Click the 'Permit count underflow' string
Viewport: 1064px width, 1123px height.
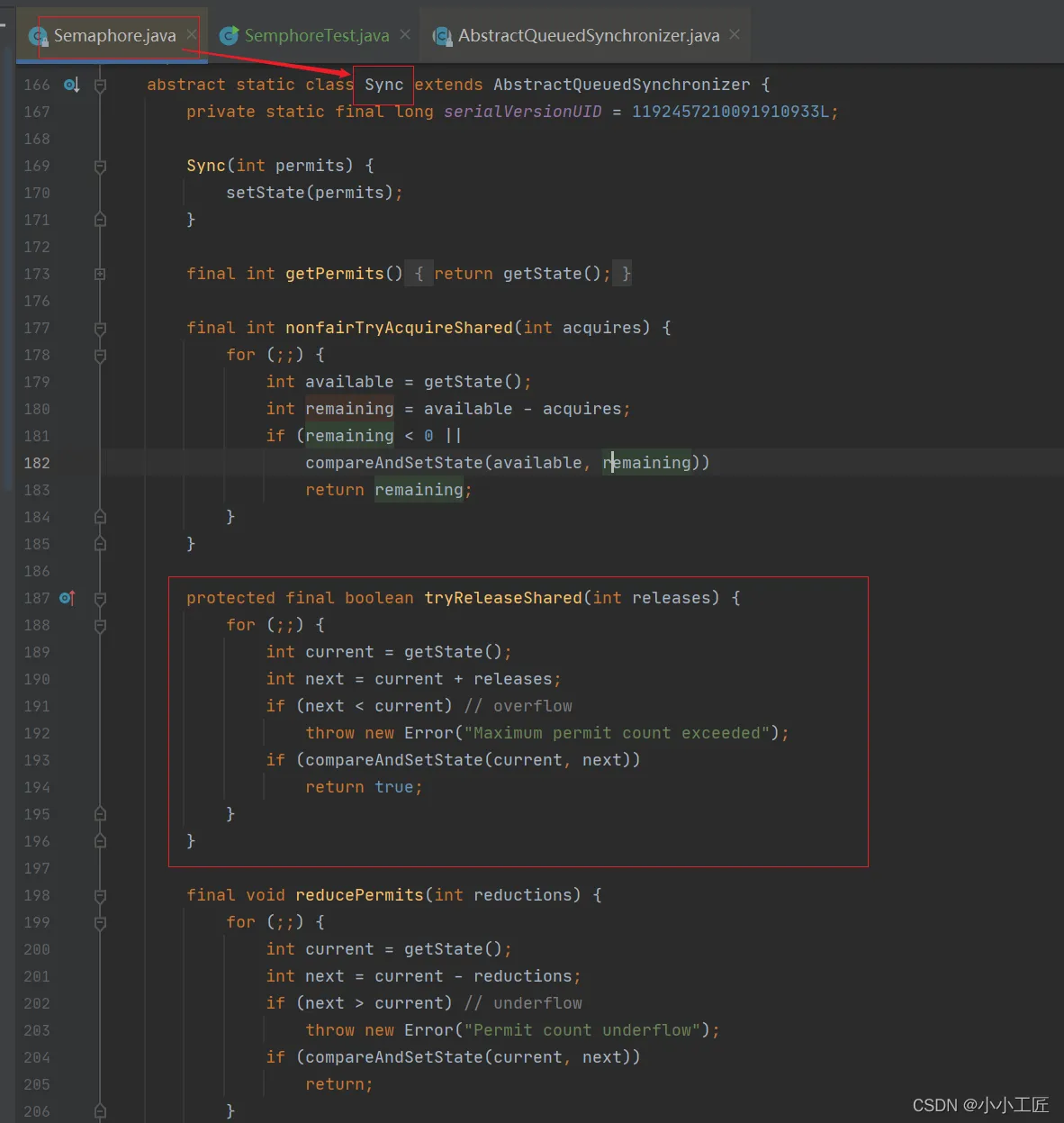(x=582, y=1030)
